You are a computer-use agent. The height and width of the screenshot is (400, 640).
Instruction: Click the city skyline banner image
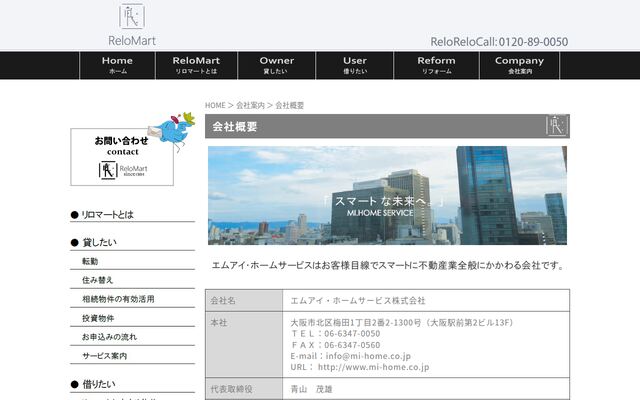coord(387,196)
